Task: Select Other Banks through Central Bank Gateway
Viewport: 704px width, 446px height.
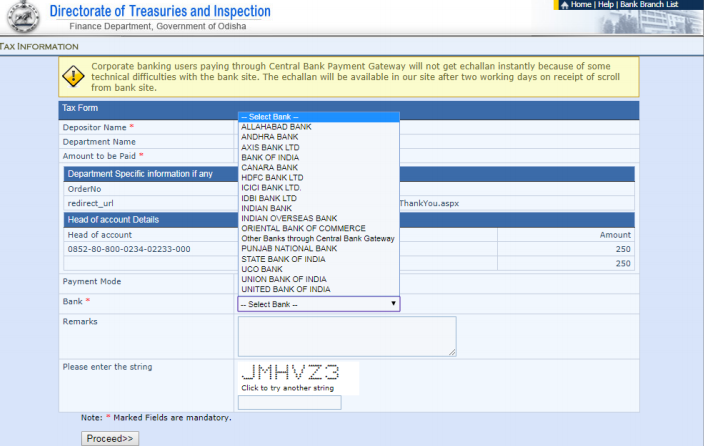Action: coord(318,238)
